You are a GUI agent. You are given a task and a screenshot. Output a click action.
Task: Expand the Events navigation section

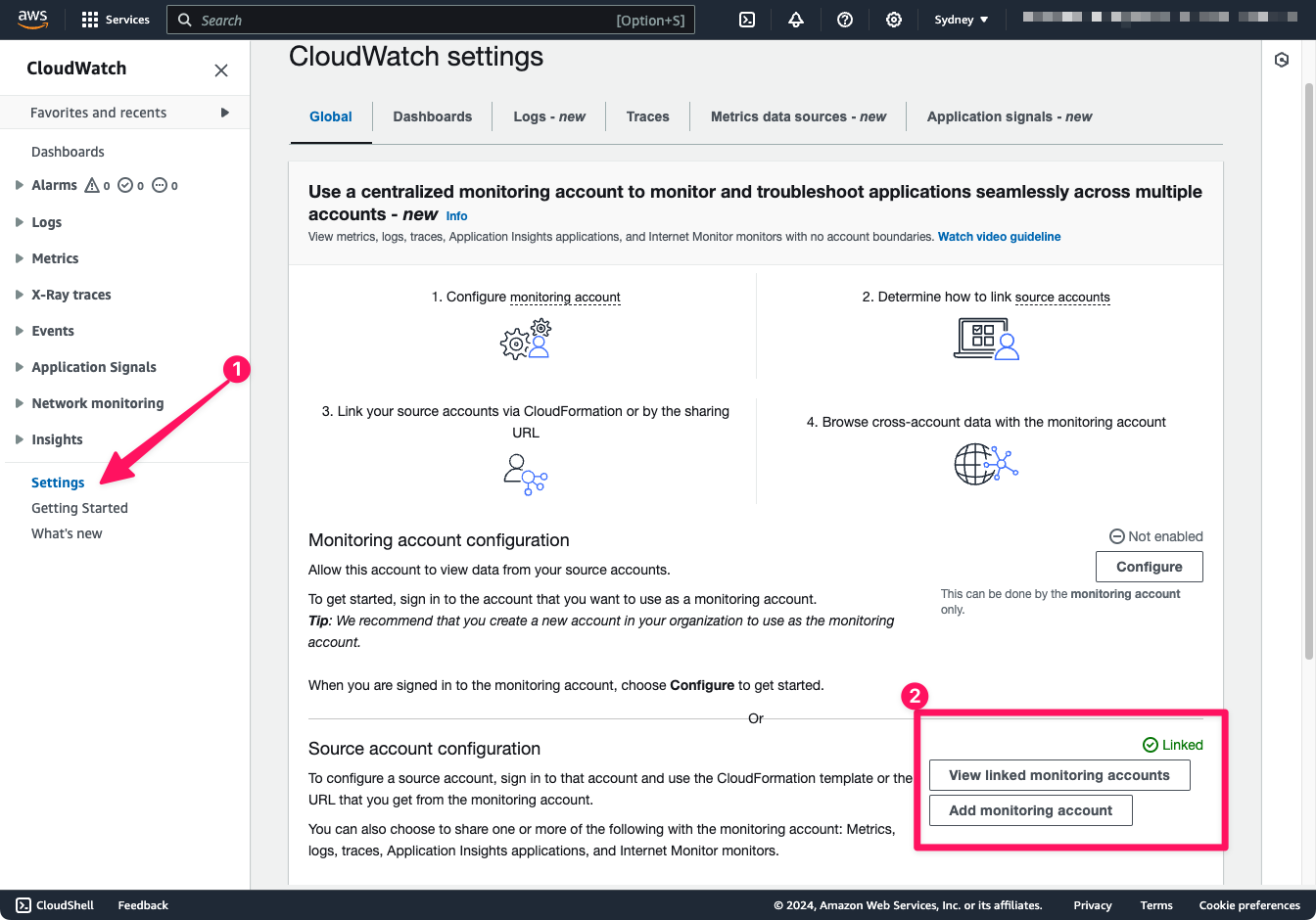(19, 331)
